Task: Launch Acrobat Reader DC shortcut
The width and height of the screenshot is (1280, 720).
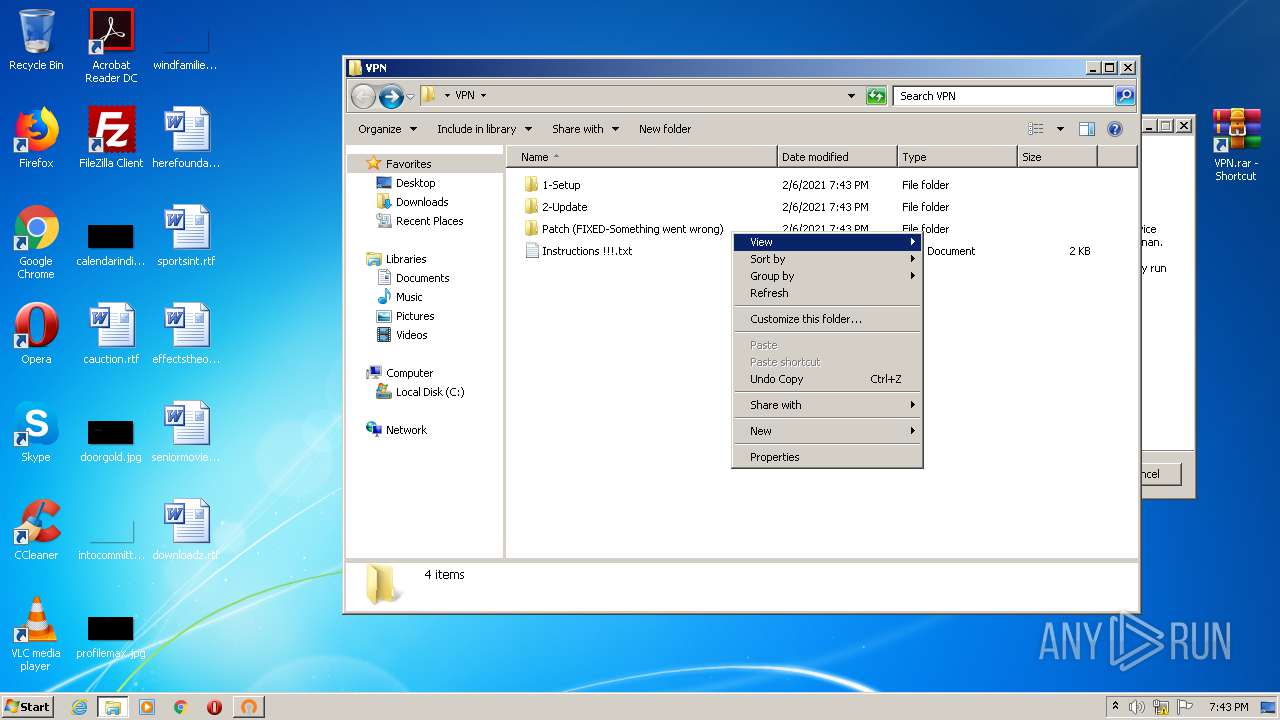Action: [x=111, y=45]
